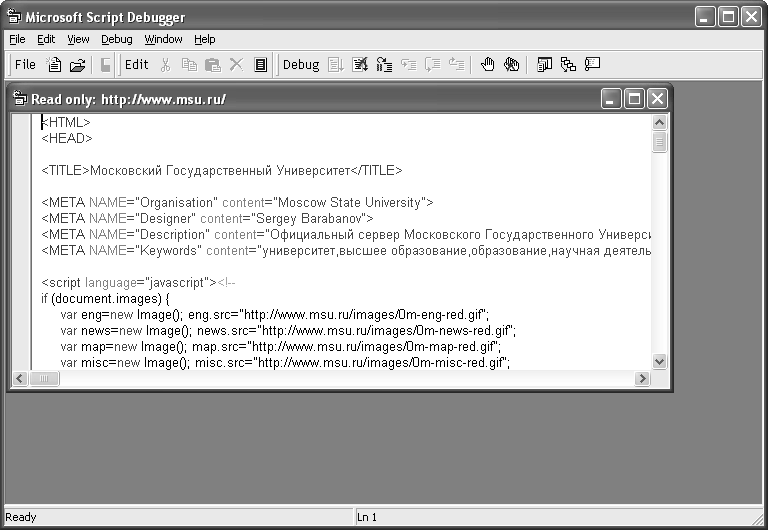The width and height of the screenshot is (768, 530).
Task: Open the Command Window icon
Action: tap(592, 65)
